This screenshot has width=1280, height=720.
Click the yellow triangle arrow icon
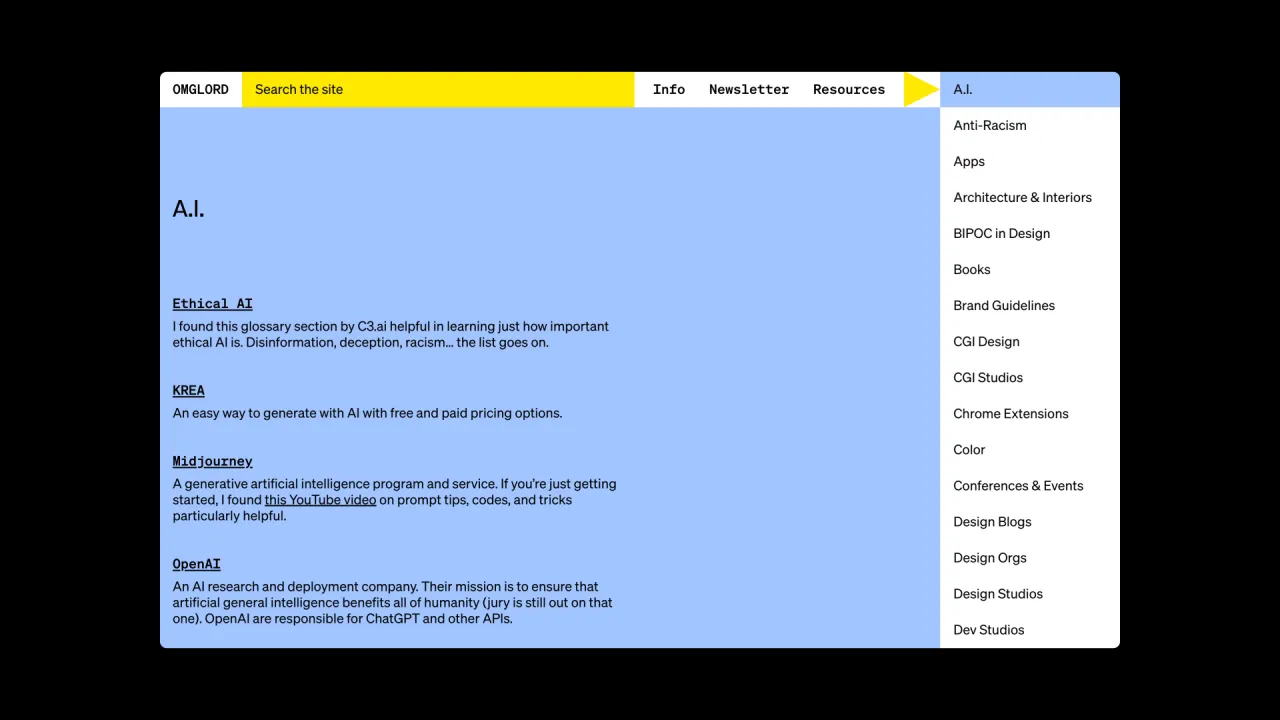pos(920,89)
